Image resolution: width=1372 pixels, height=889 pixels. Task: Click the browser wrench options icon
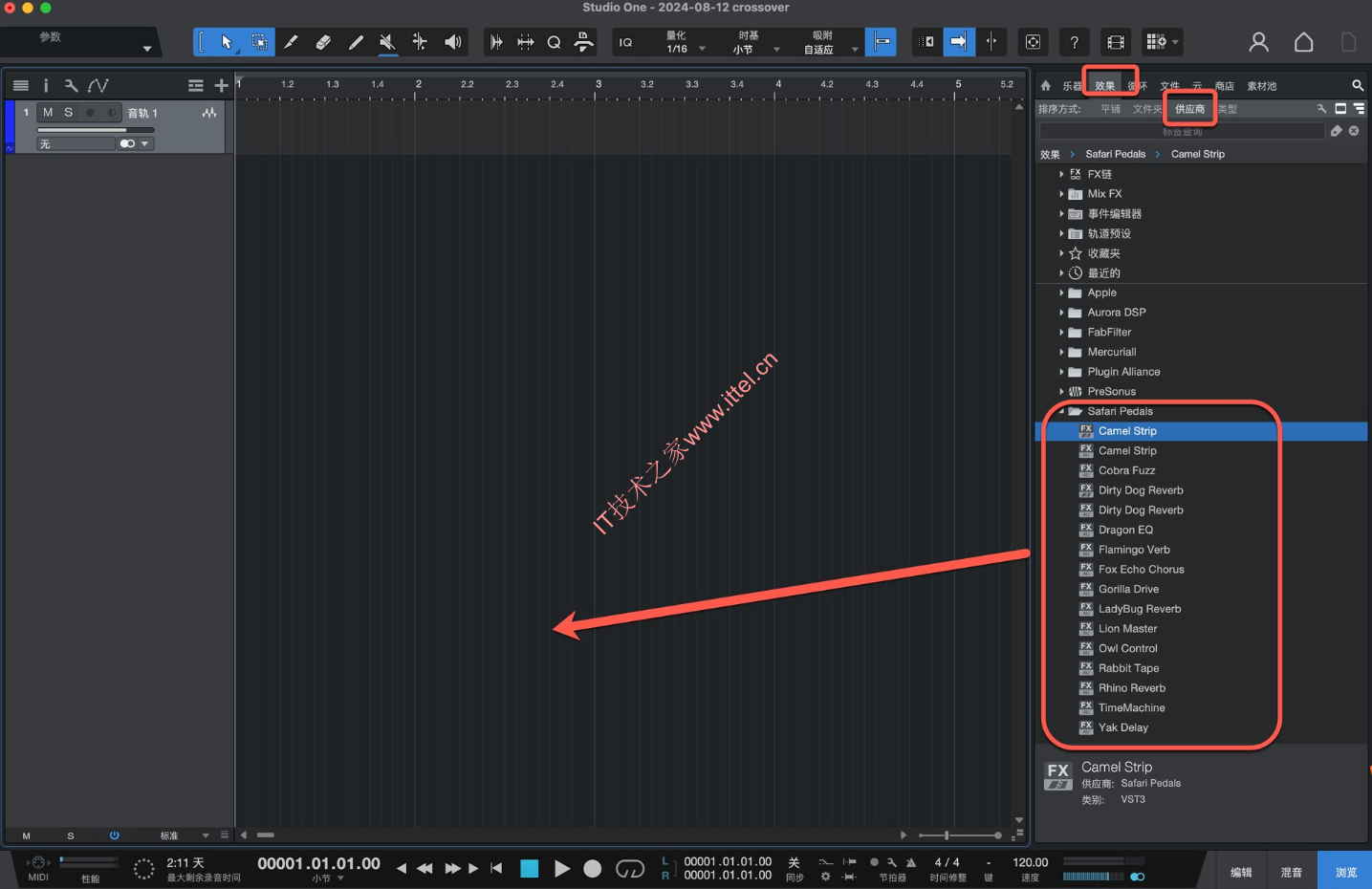coord(1321,109)
